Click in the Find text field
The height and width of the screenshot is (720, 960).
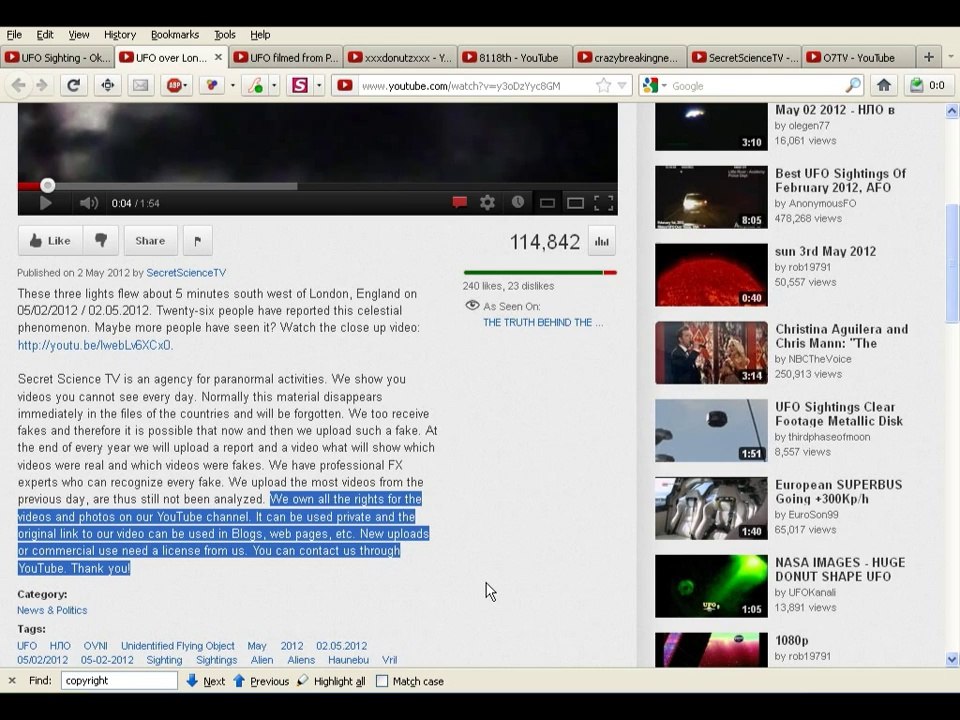point(119,681)
